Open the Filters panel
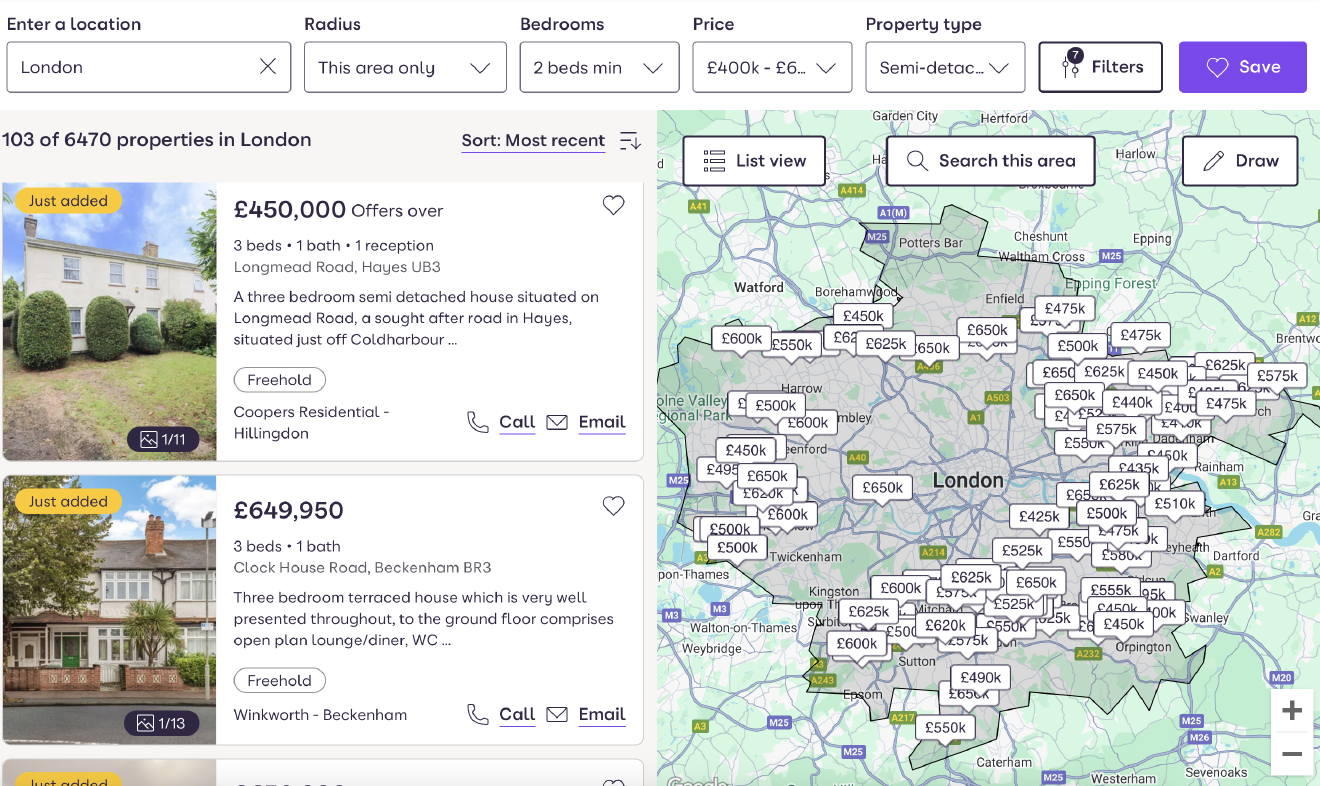This screenshot has width=1320, height=786. (1101, 67)
